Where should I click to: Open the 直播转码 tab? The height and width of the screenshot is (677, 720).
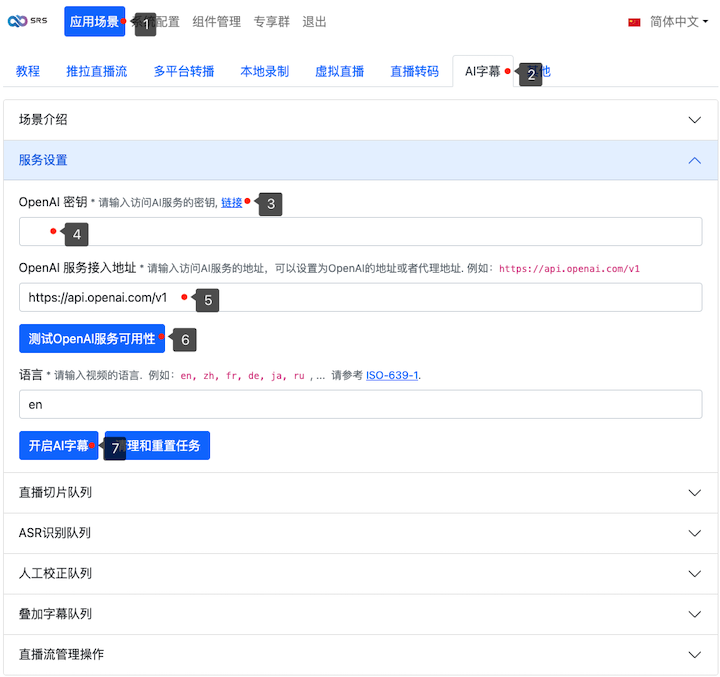(x=414, y=72)
